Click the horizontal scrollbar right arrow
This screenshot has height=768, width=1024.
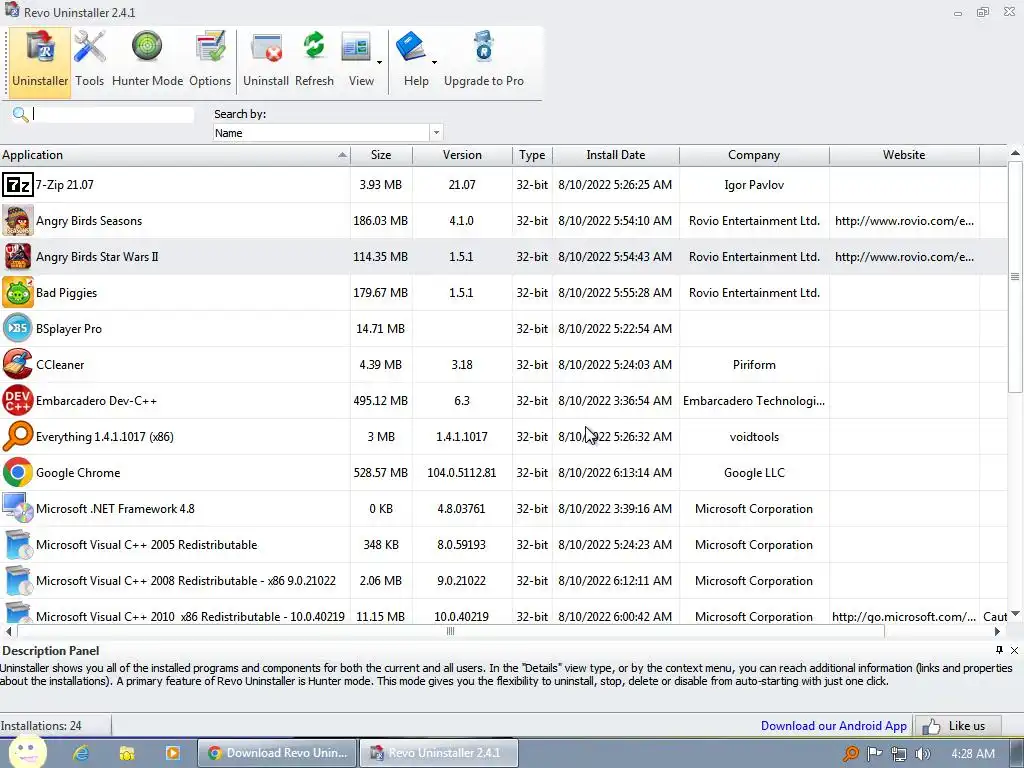click(997, 632)
